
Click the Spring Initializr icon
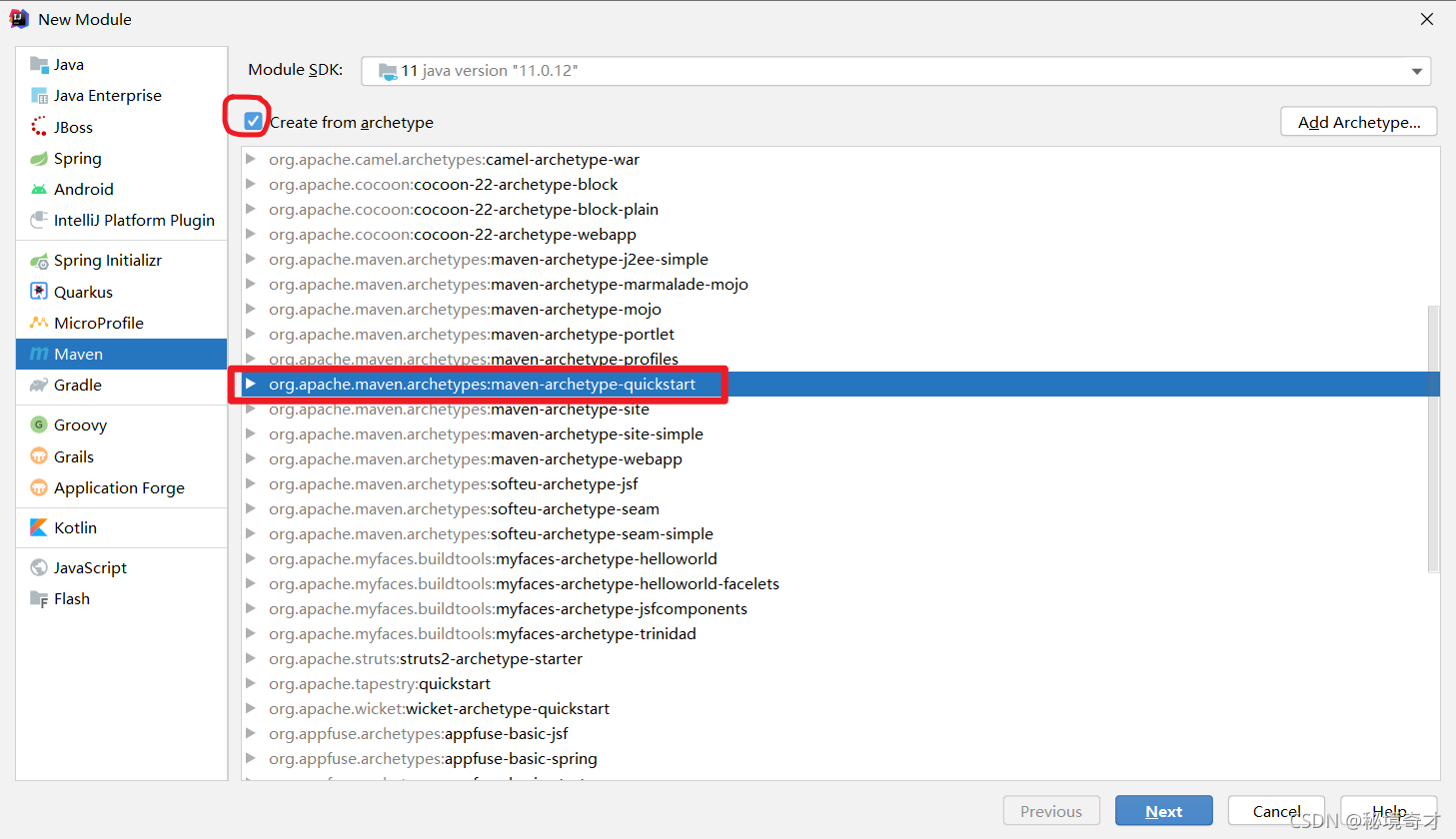[39, 261]
